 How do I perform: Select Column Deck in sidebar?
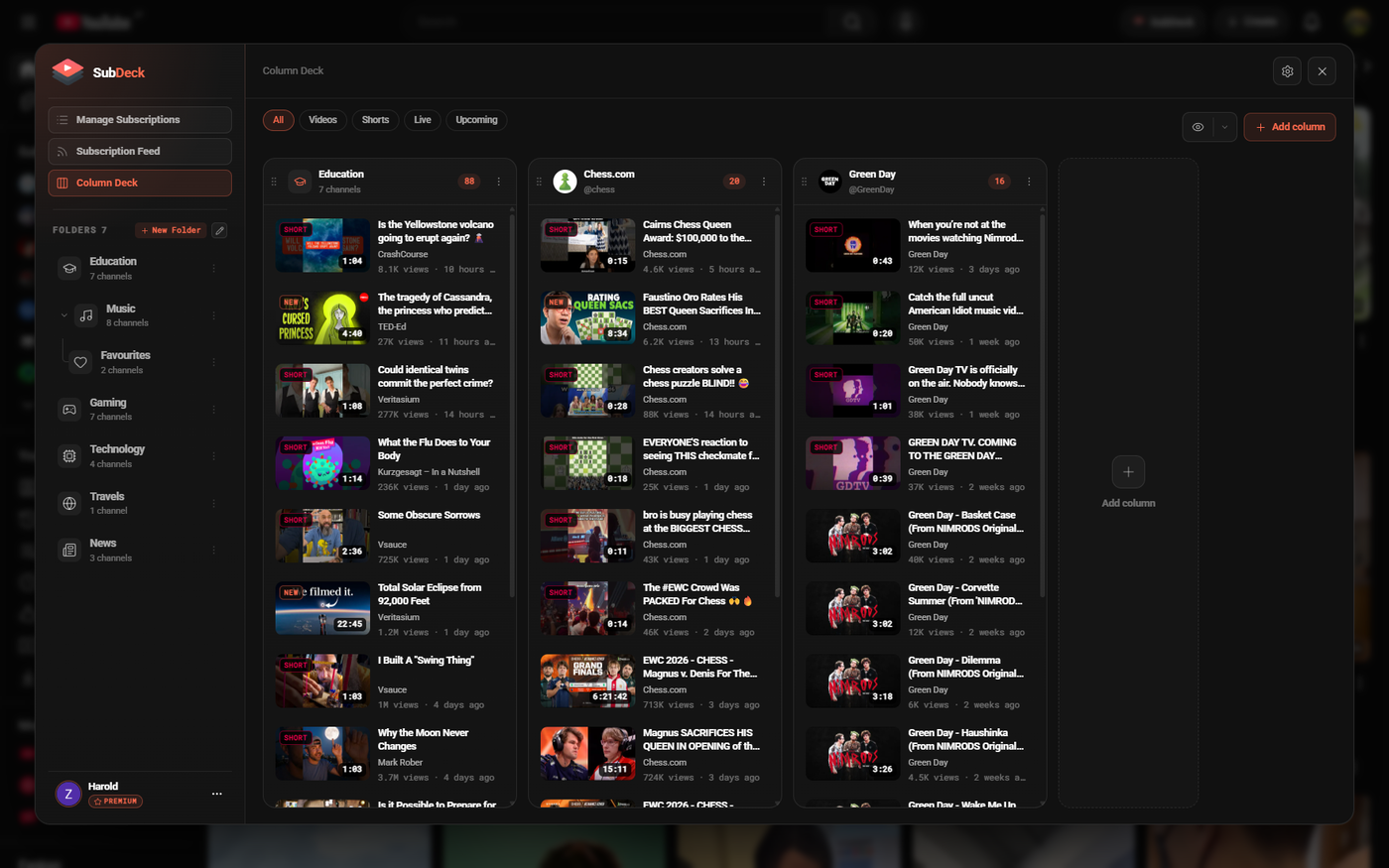point(140,183)
